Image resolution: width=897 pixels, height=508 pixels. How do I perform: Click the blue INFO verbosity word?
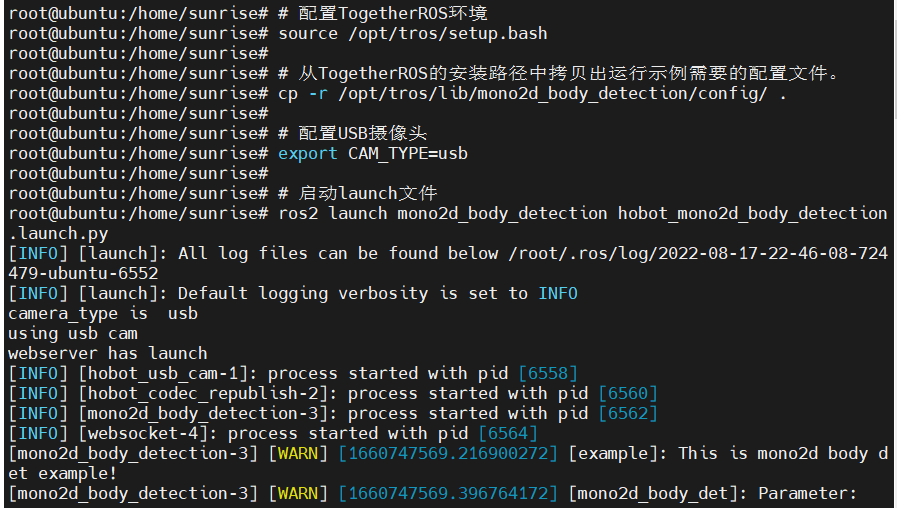tap(558, 293)
